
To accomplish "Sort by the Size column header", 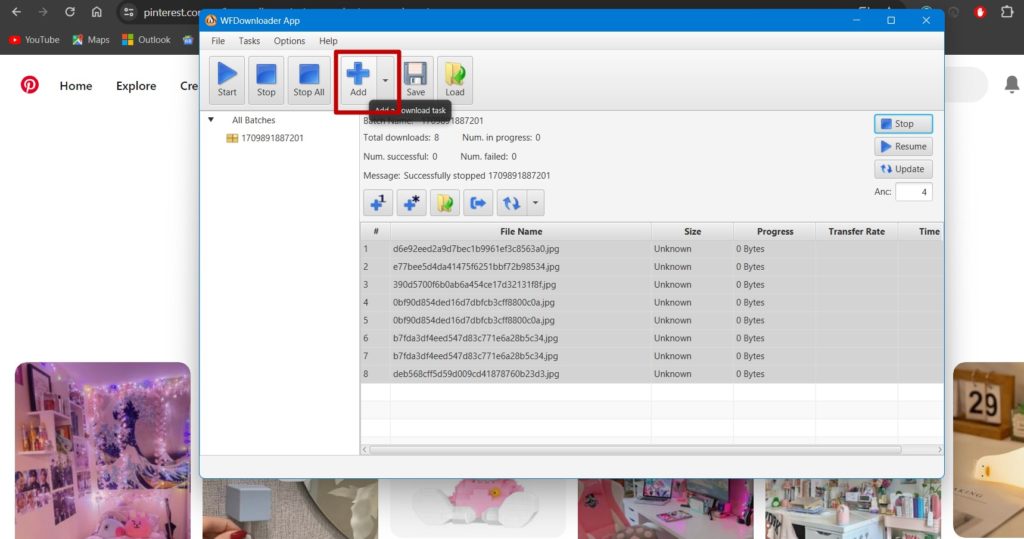I will tap(692, 231).
